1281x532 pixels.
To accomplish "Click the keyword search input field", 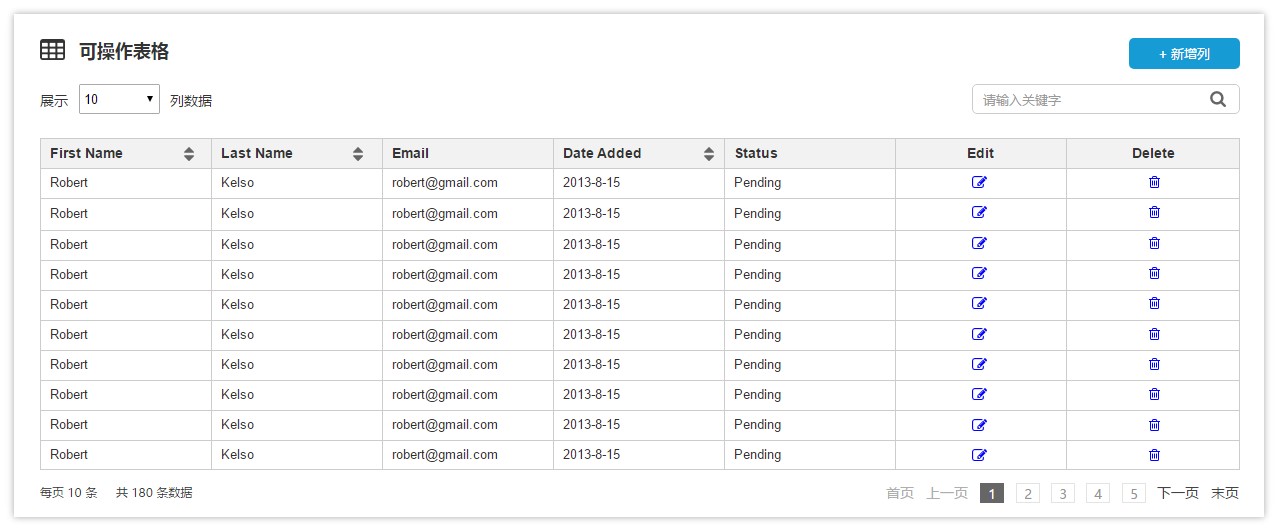I will pyautogui.click(x=1088, y=100).
